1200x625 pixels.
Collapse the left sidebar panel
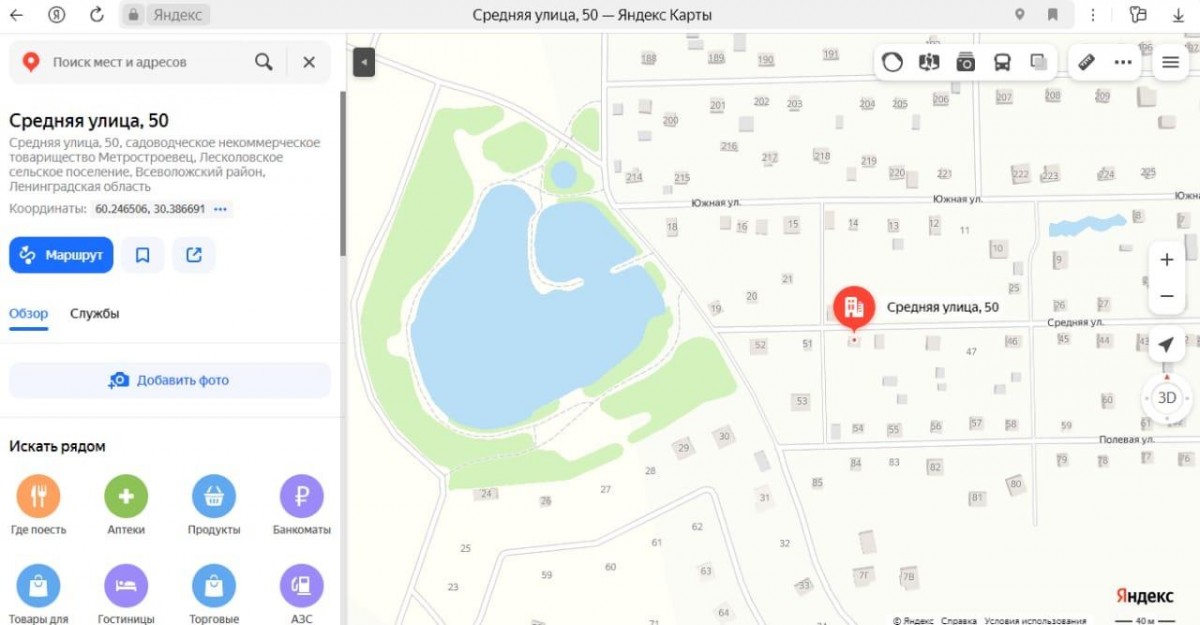pos(364,62)
